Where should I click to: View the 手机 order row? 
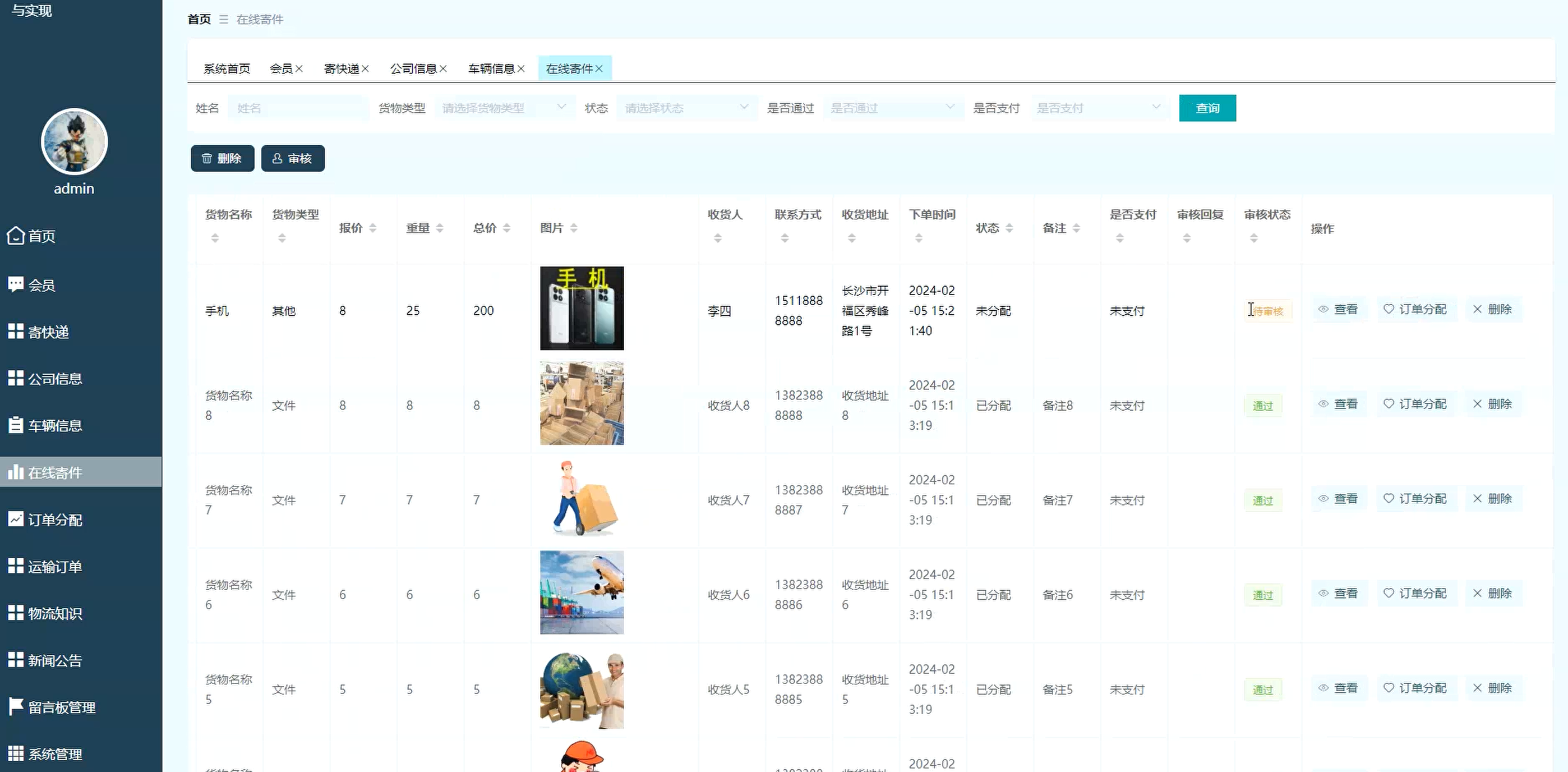pos(1339,309)
